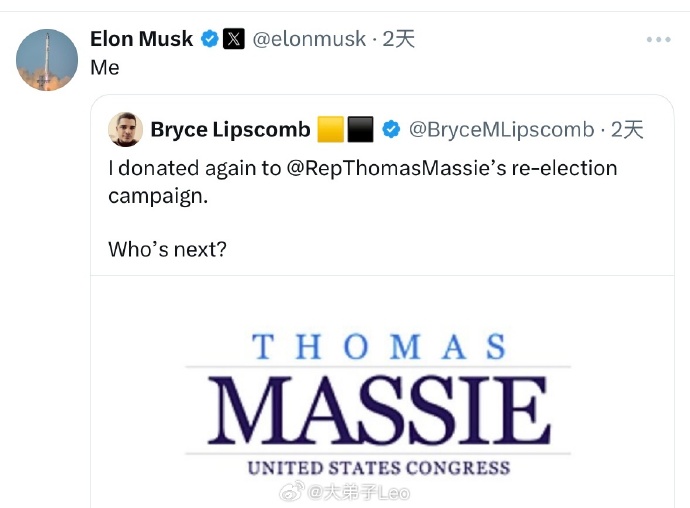
Task: Click the "Me" post text
Action: click(105, 67)
